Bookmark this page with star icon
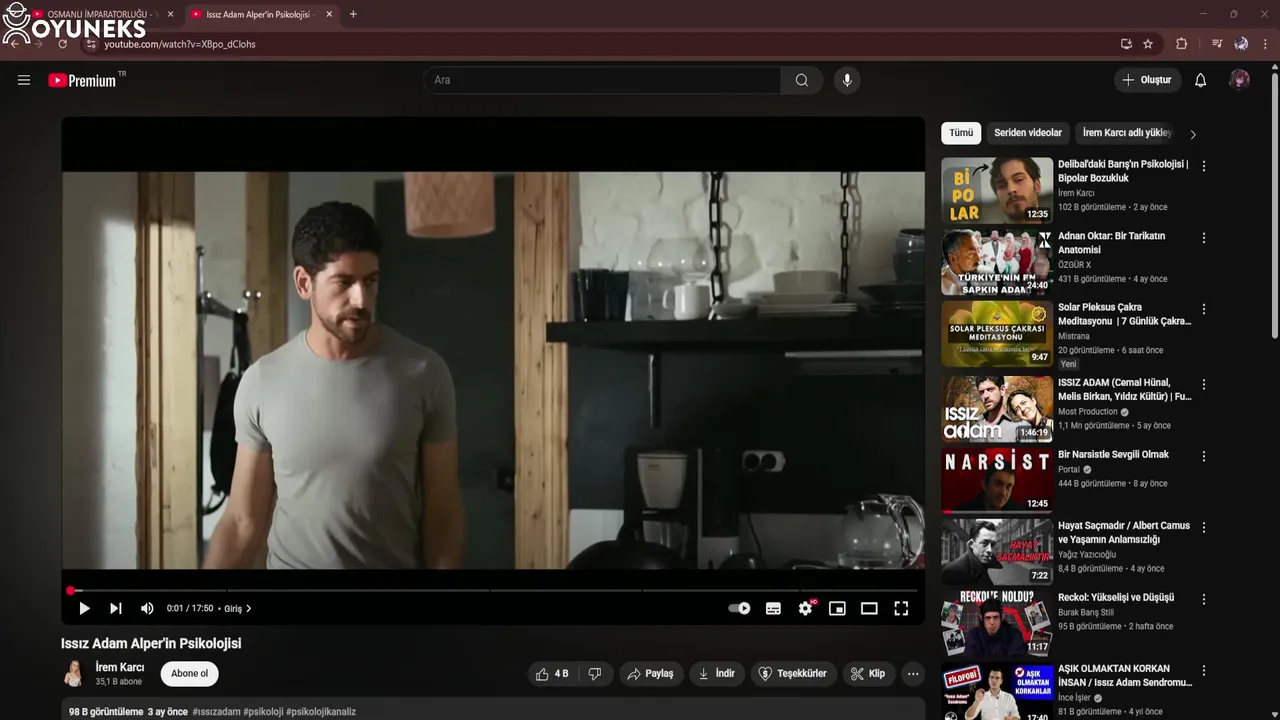1280x720 pixels. pos(1148,44)
